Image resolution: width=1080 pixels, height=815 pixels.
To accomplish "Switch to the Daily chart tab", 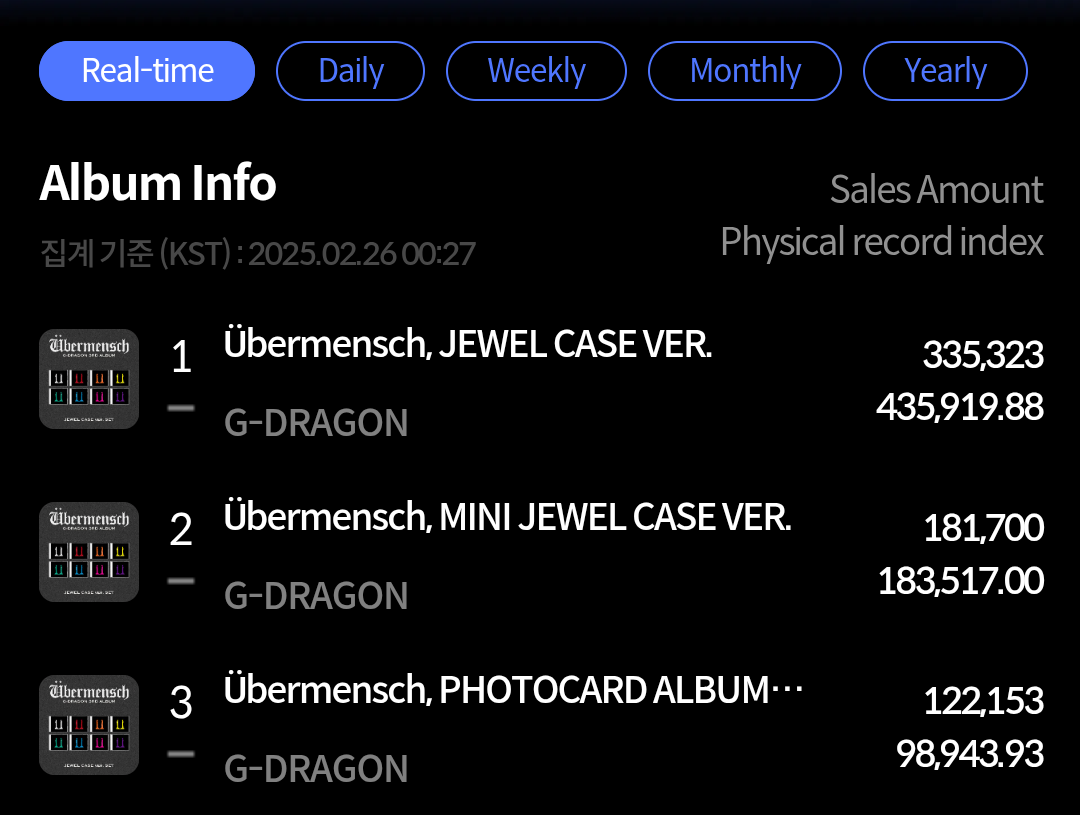I will [350, 71].
